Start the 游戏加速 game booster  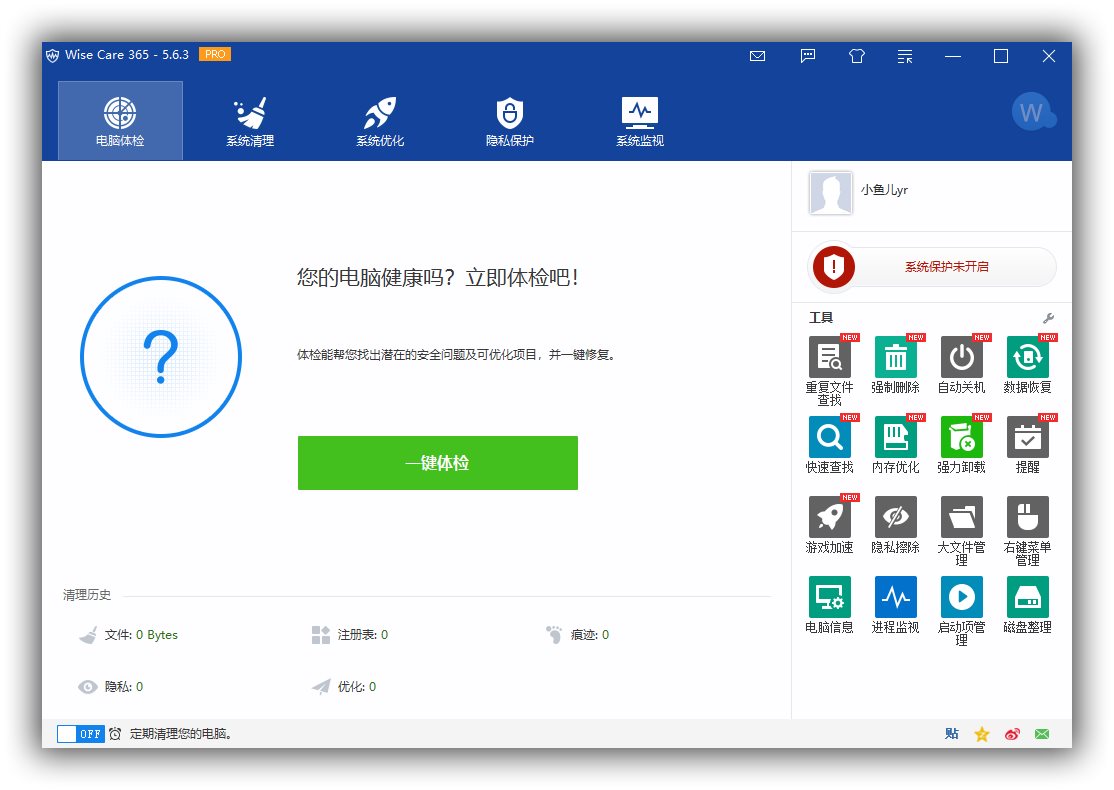[x=829, y=518]
